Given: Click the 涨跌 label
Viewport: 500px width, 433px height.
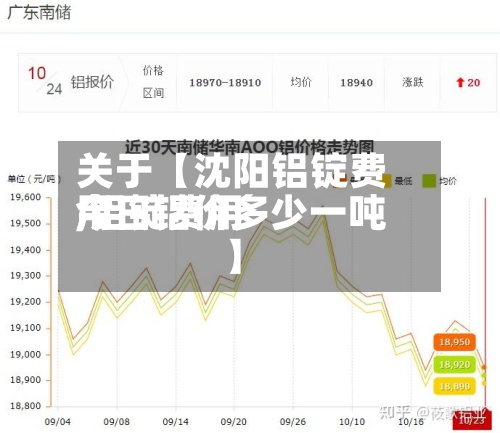Looking at the screenshot, I should [413, 82].
